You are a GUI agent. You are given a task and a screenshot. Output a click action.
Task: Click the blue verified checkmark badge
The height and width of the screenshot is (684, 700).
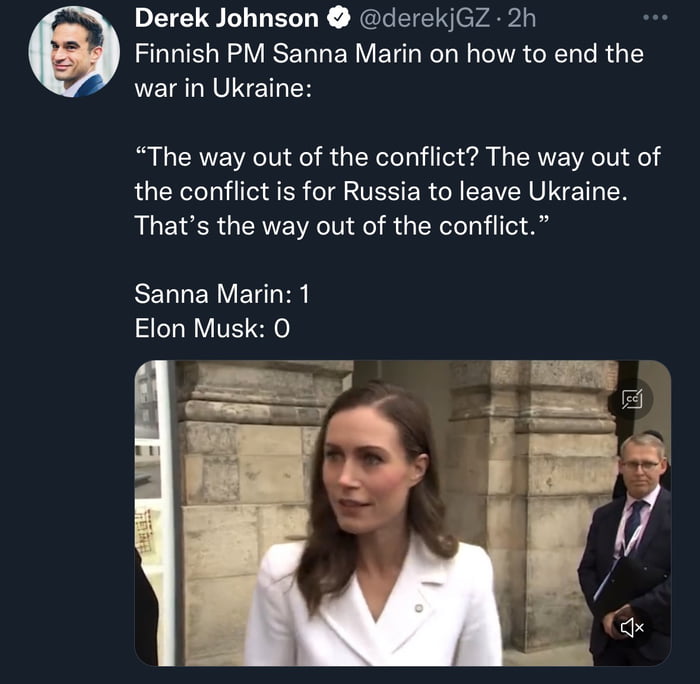(339, 18)
